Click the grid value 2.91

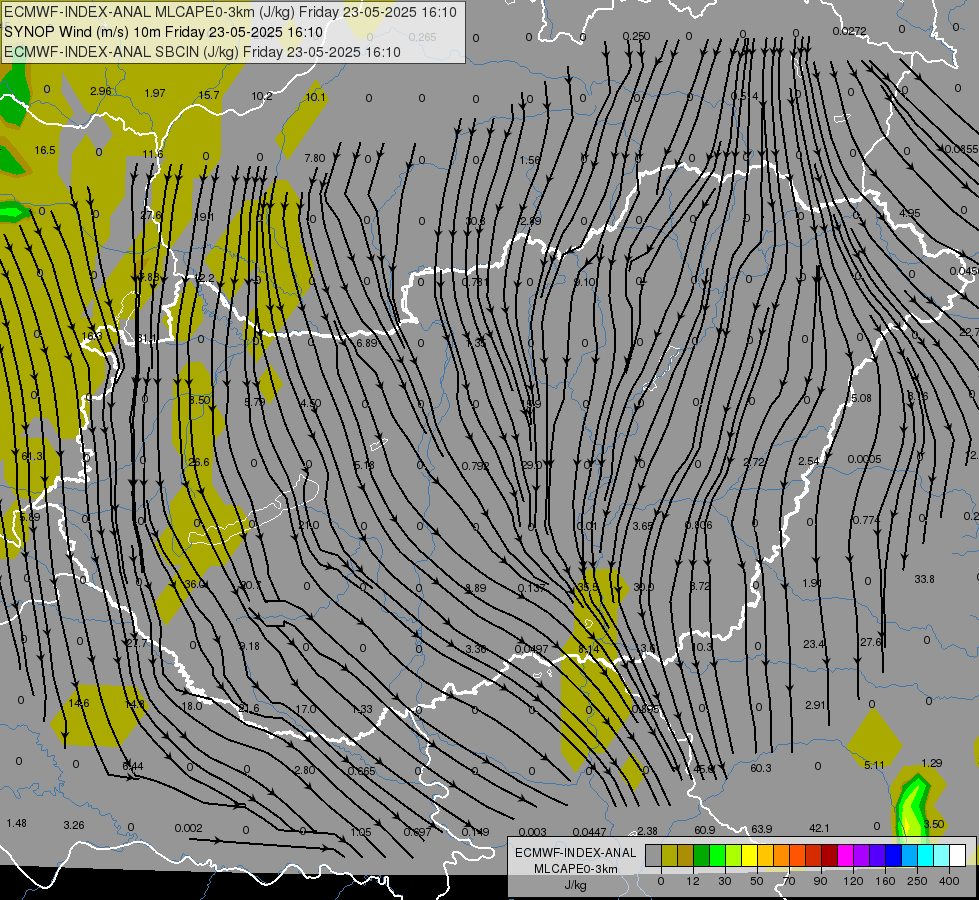[x=815, y=705]
